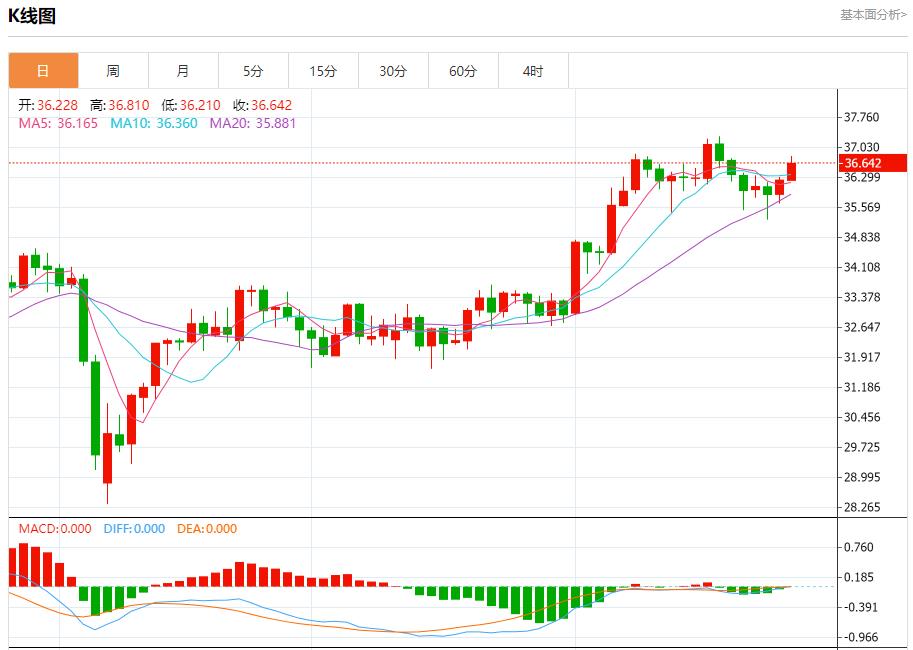
Task: Click the red 36.642 current price tag
Action: tap(872, 163)
